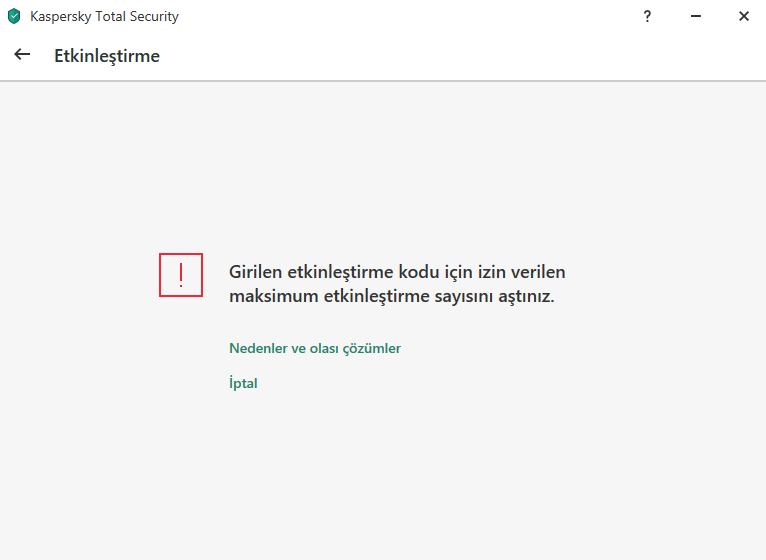The width and height of the screenshot is (766, 560).
Task: Click the activation limit error message
Action: (x=397, y=284)
